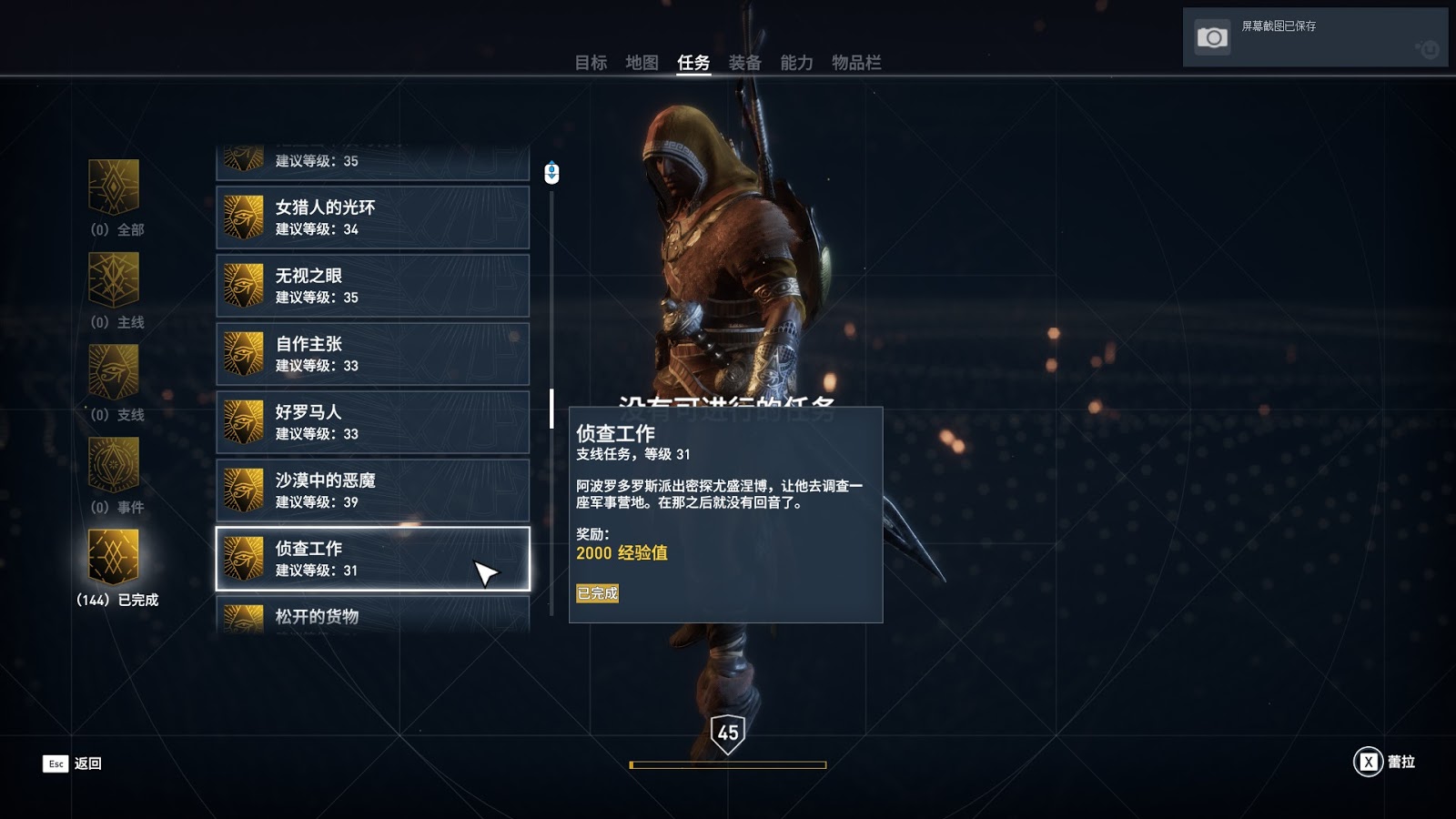Open the 物品栏 inventory tab

coord(856,63)
